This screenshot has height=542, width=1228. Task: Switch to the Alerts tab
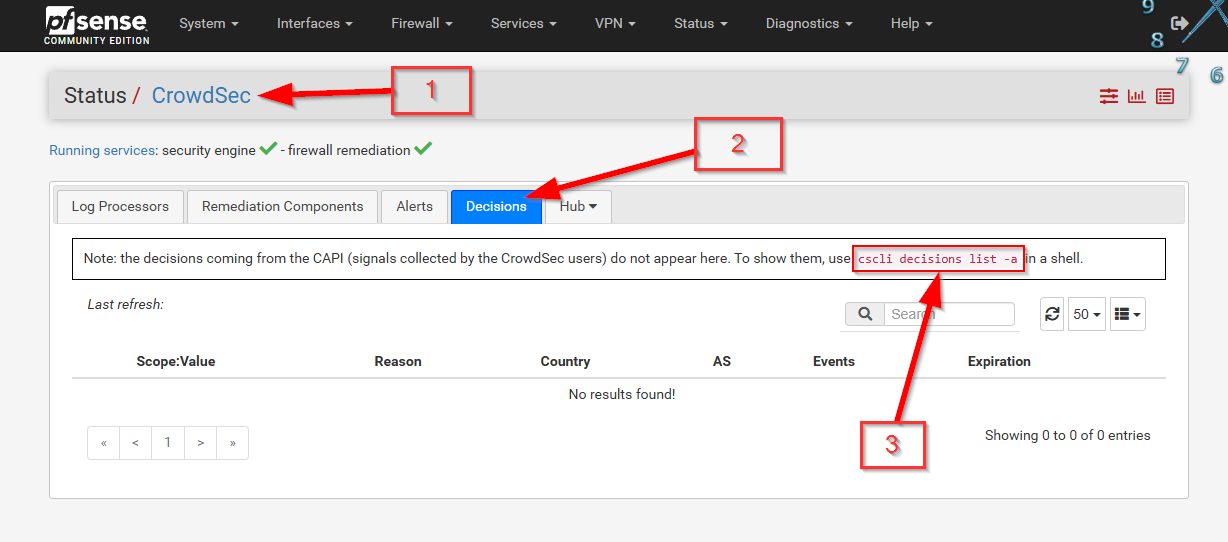point(414,206)
